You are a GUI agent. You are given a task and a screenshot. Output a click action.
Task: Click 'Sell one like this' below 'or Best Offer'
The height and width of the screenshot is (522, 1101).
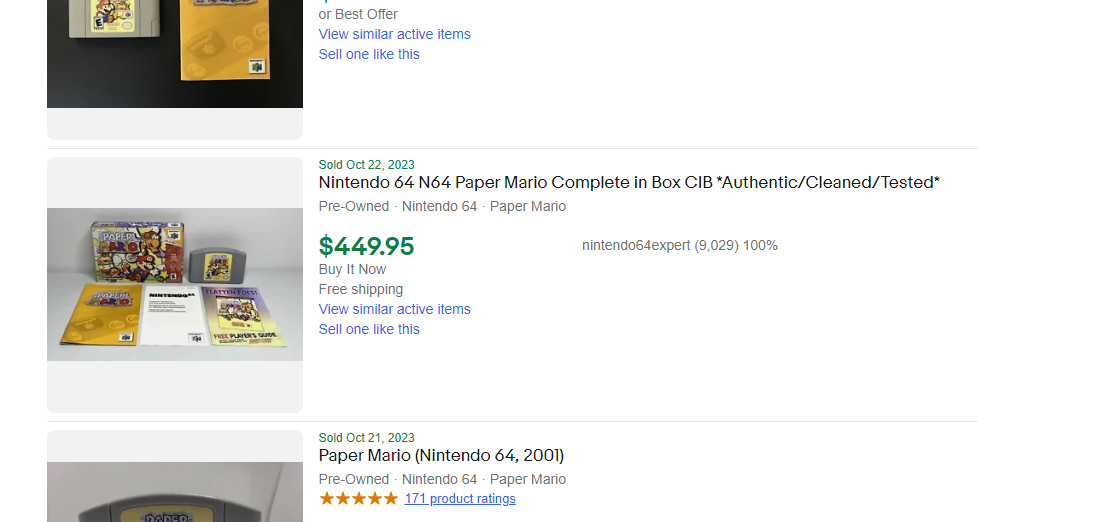(369, 54)
